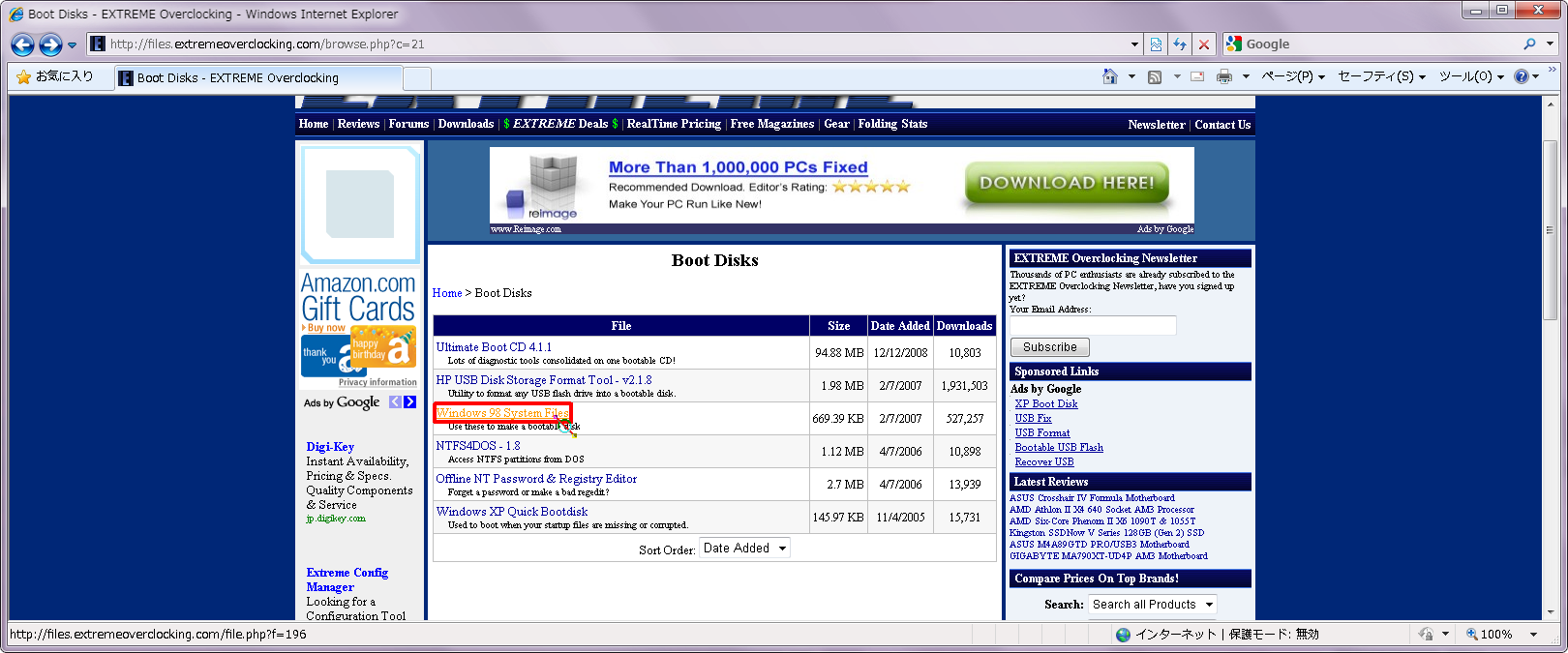Open the recent pages dropdown beside Forward
Viewport: 1568px width, 653px height.
coord(72,45)
